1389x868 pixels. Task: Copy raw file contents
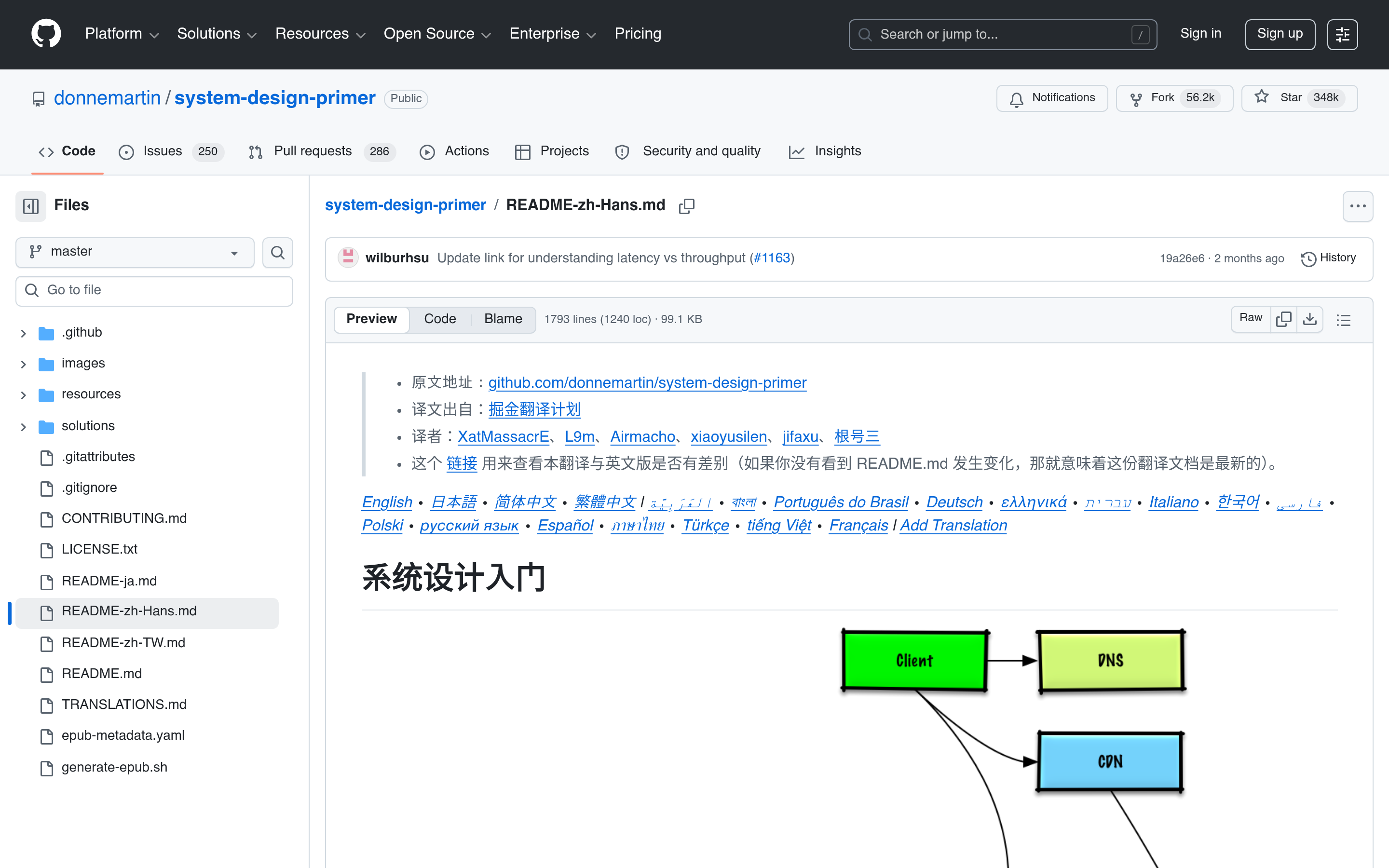[1284, 319]
